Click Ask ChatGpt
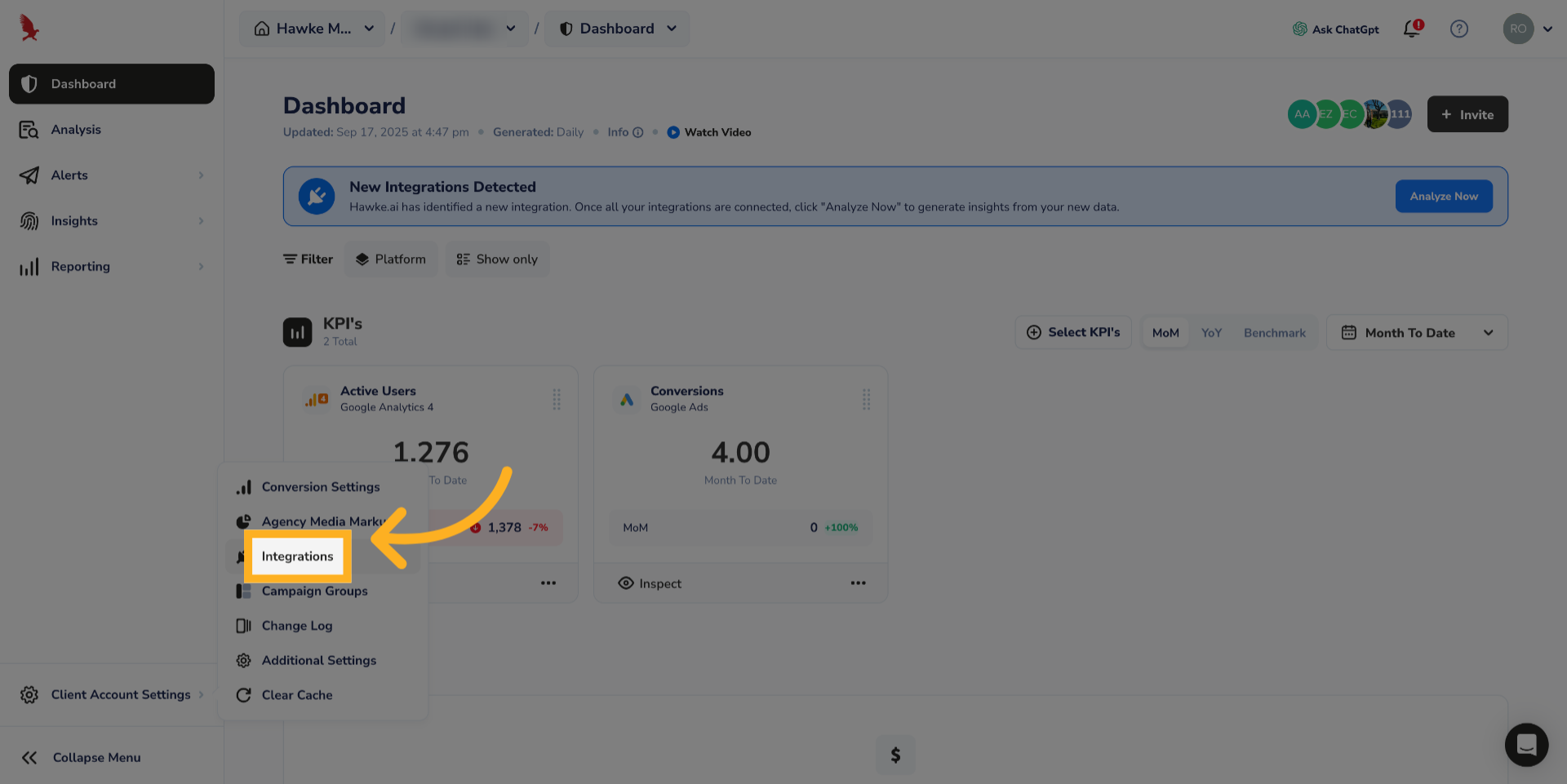Image resolution: width=1567 pixels, height=784 pixels. pyautogui.click(x=1335, y=29)
